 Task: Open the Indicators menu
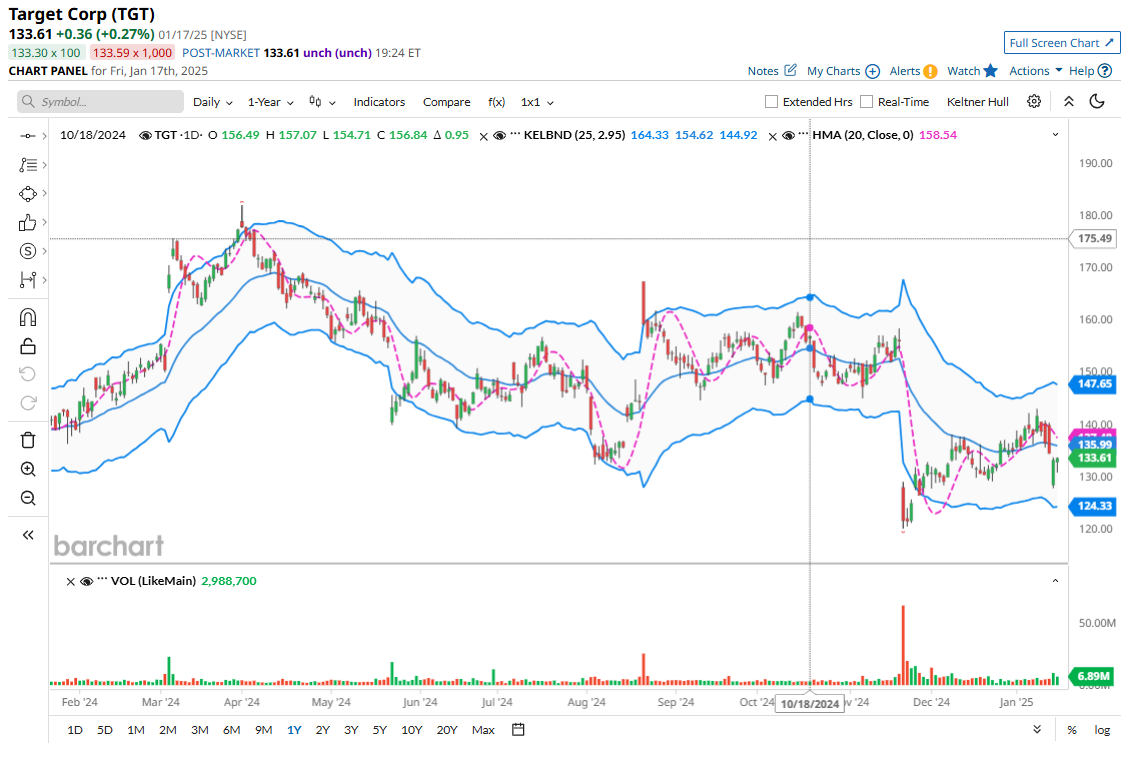click(379, 102)
